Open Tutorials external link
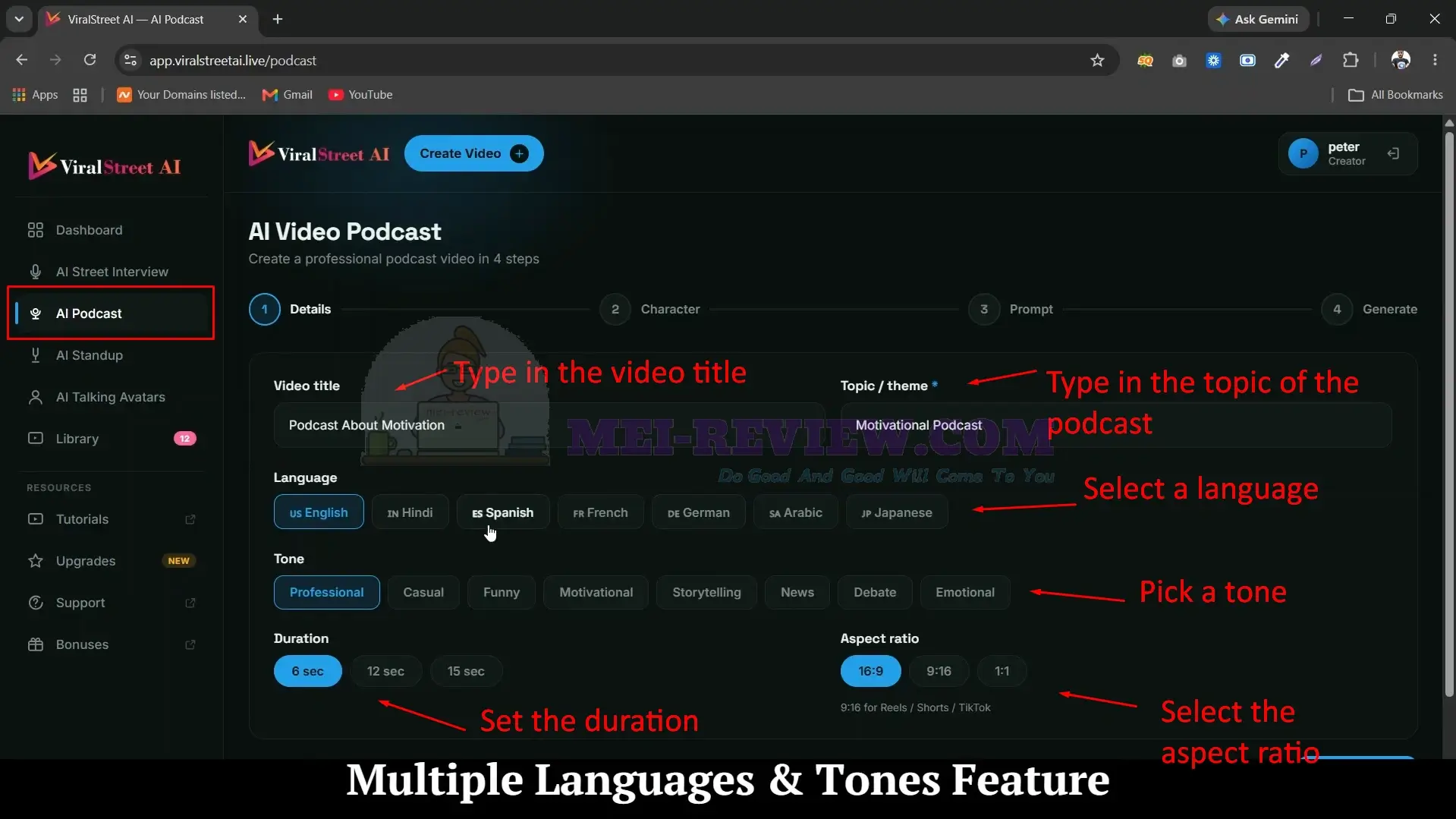Viewport: 1456px width, 819px height. 111,519
